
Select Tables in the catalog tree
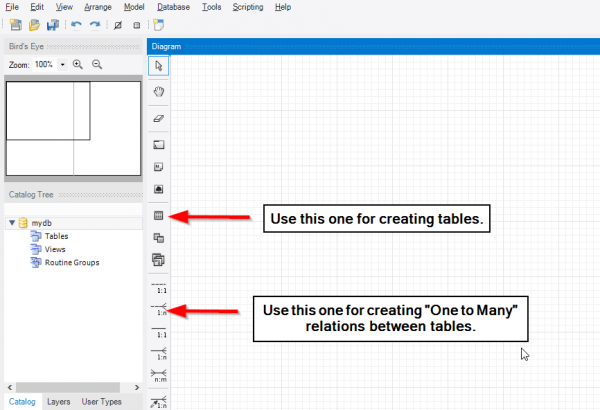coord(56,236)
